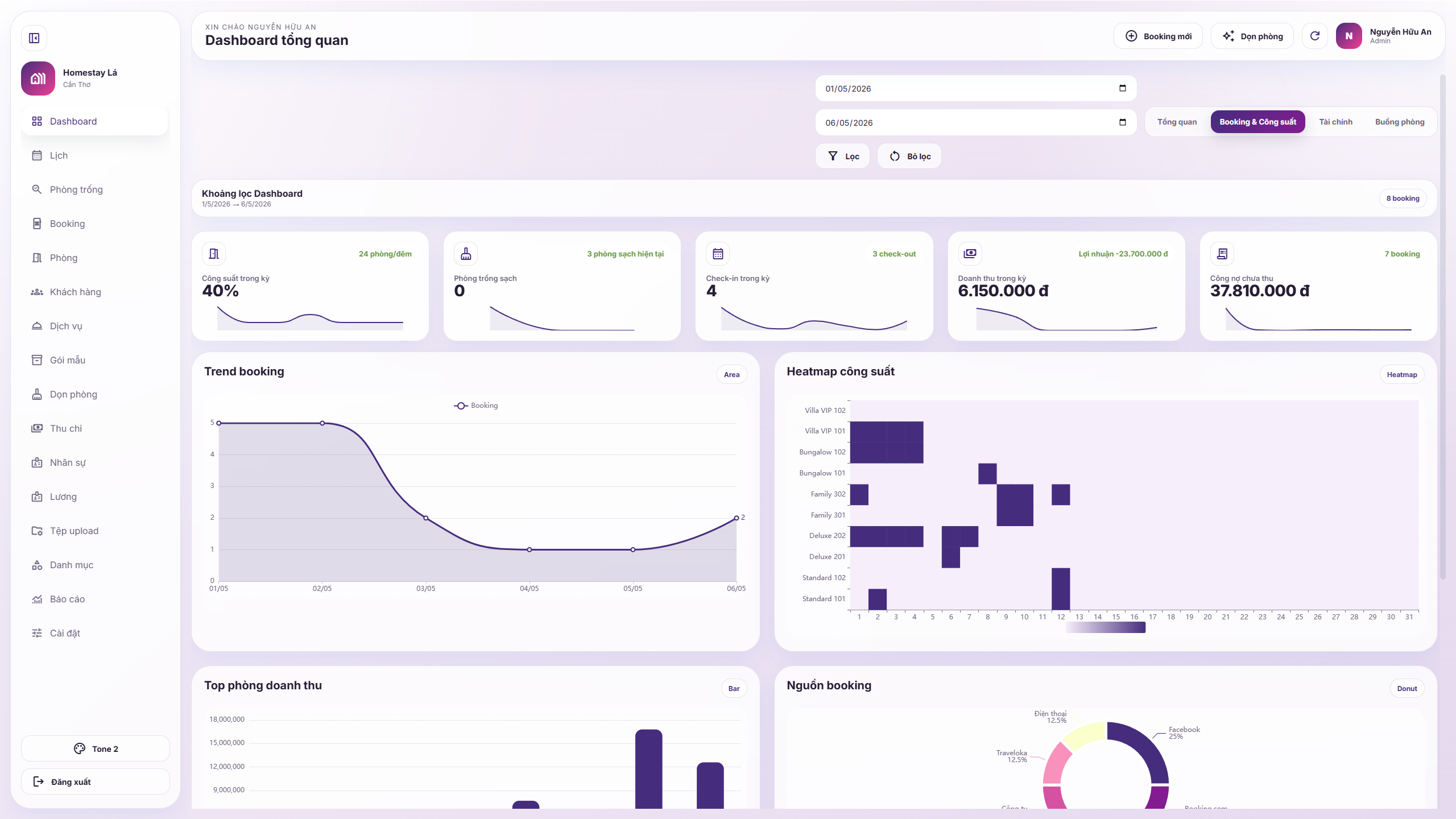Open the start date calendar picker for 01/05/2026
Image resolution: width=1456 pixels, height=819 pixels.
(x=1123, y=88)
